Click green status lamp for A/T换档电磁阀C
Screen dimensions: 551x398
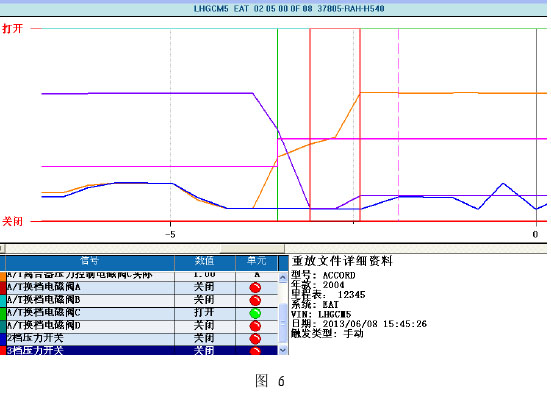(255, 313)
